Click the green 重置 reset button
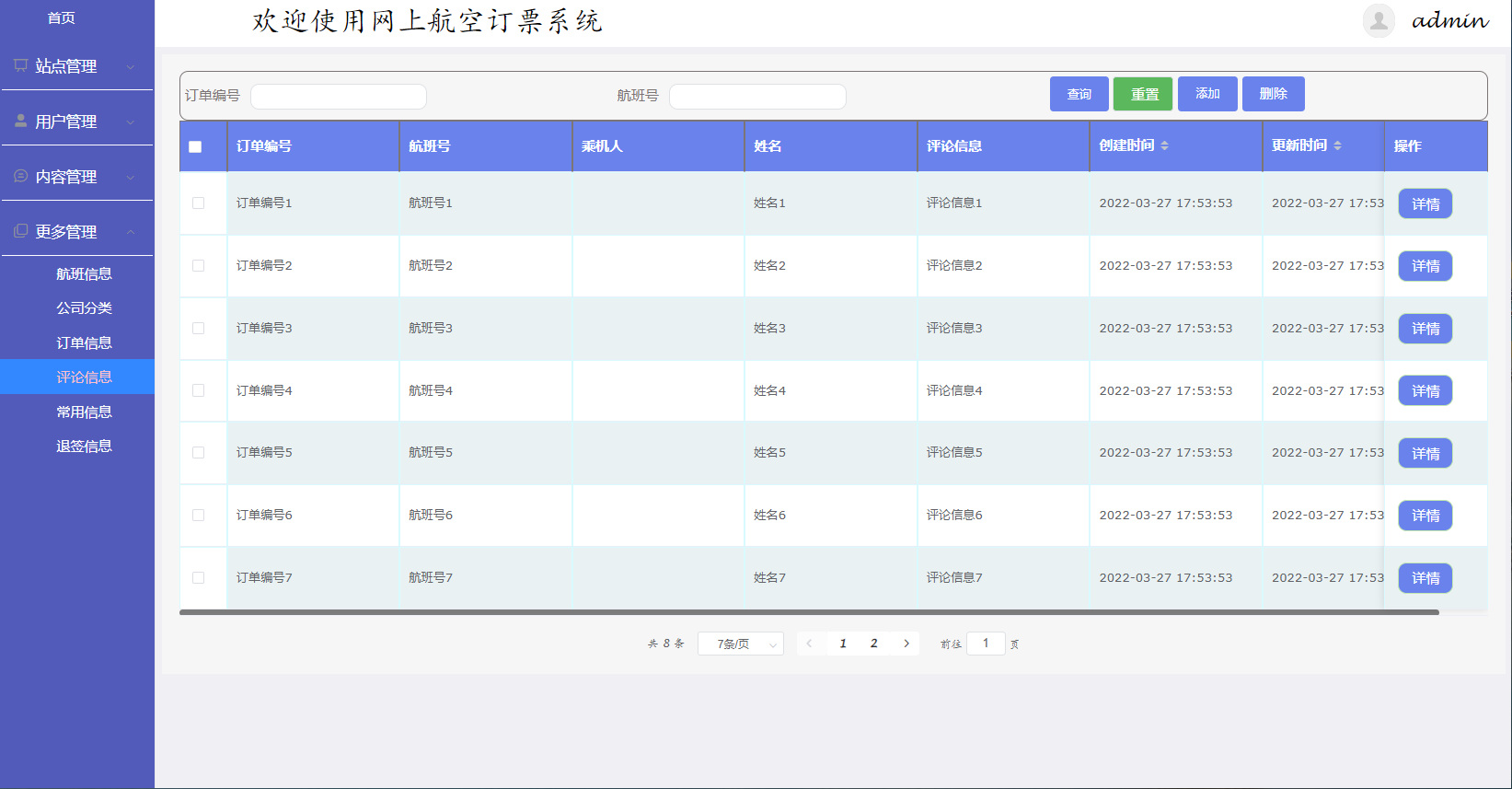Screen dimensions: 1512x789 click(1142, 94)
